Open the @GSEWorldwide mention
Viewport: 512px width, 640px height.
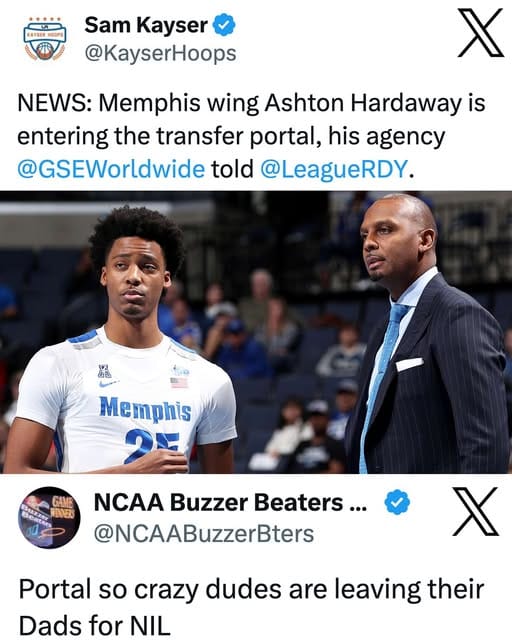tap(111, 169)
